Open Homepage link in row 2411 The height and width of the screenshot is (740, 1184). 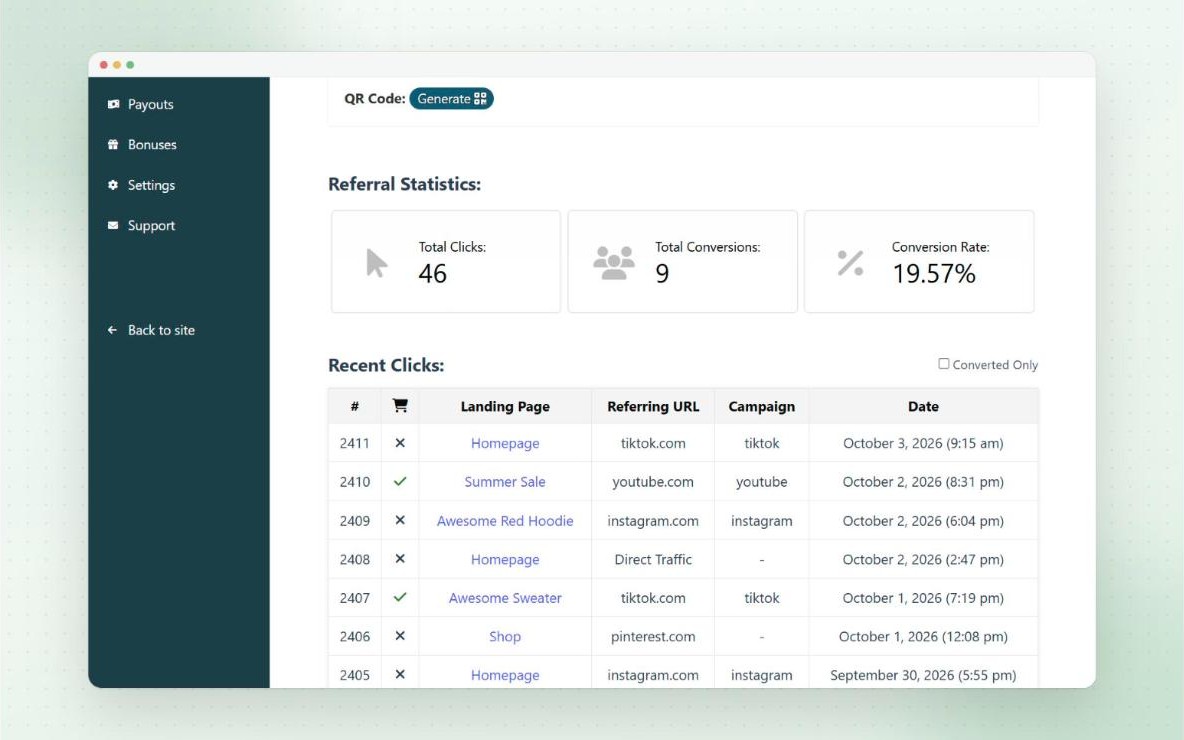[x=505, y=443]
